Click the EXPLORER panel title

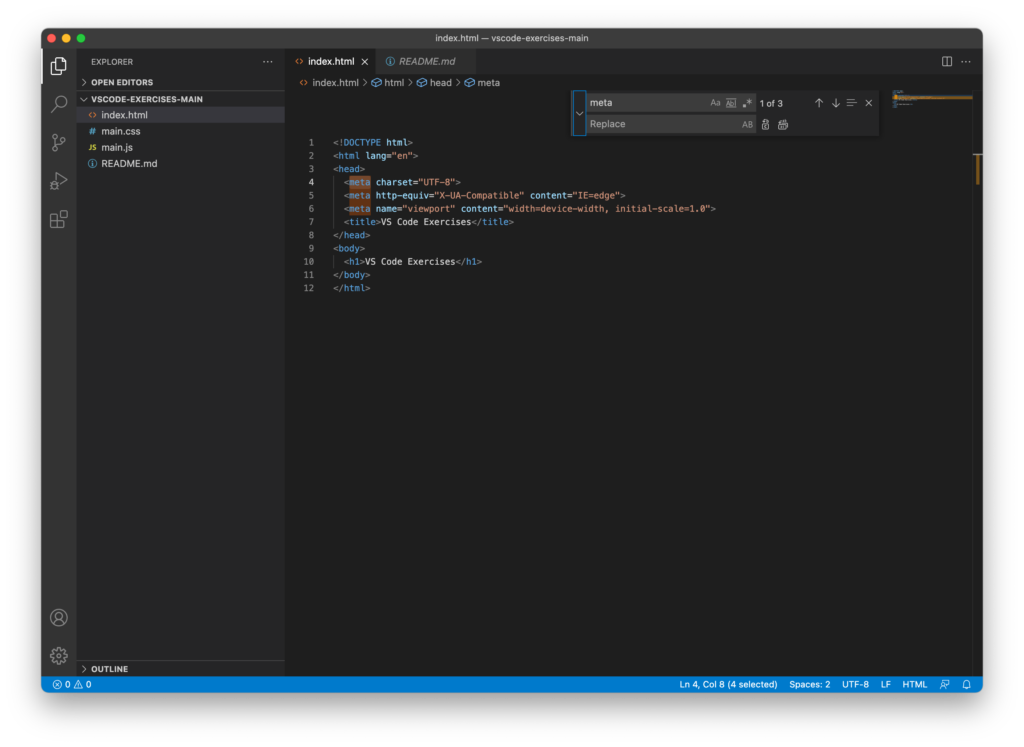coord(112,62)
